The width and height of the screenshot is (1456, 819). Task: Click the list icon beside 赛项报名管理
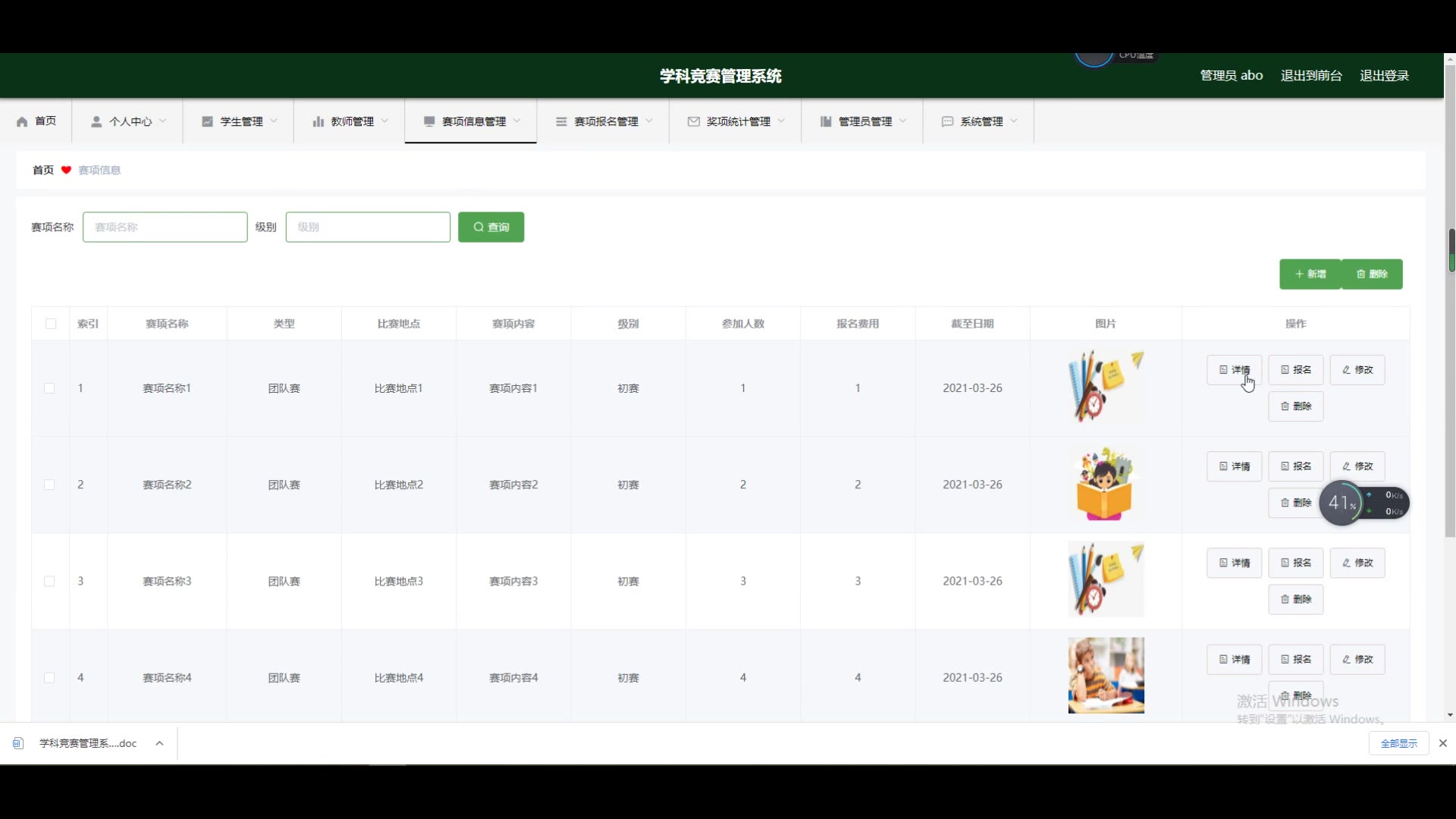(561, 121)
